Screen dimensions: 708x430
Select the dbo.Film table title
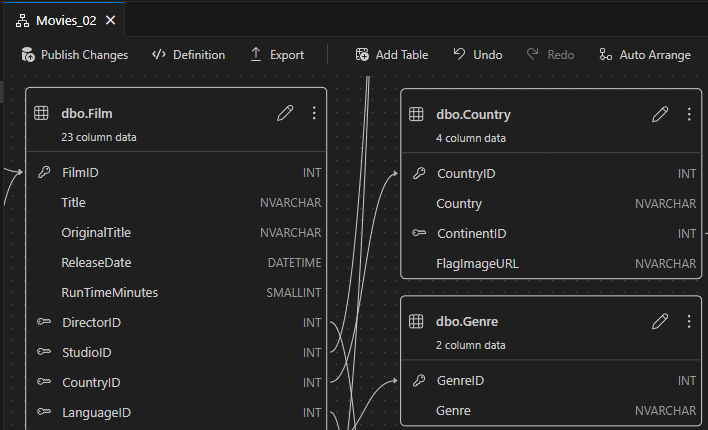pyautogui.click(x=87, y=113)
